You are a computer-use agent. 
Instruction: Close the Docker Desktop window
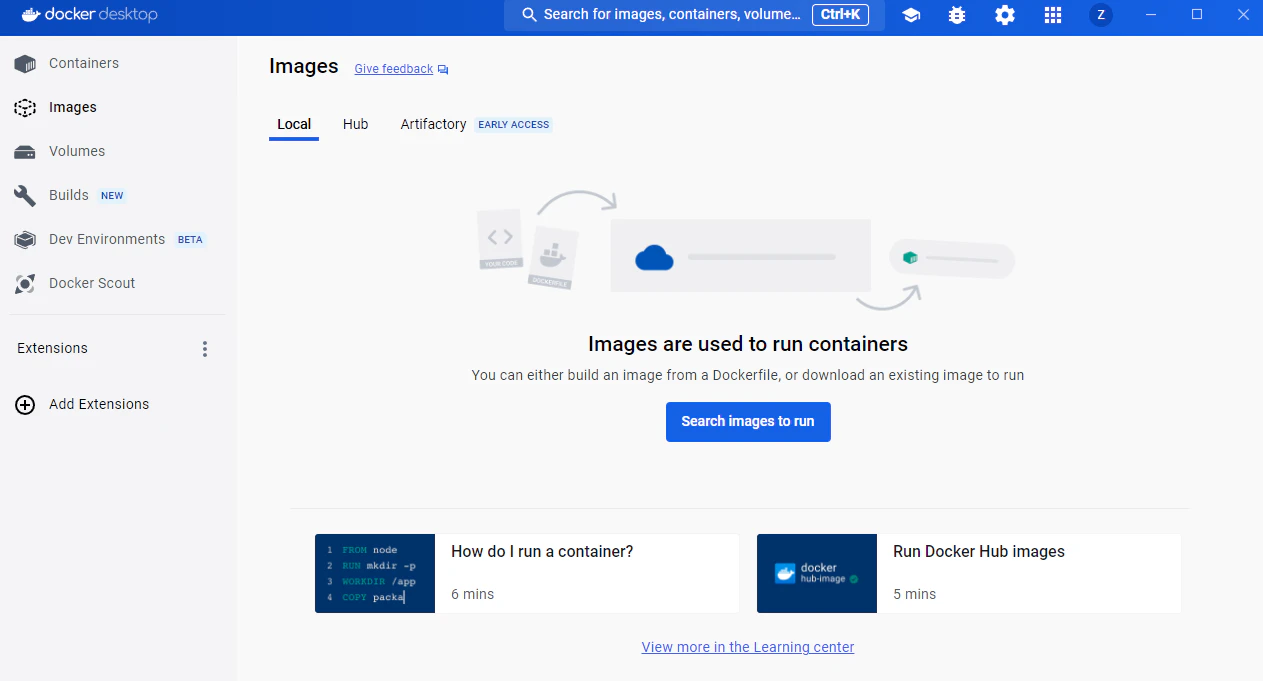click(1243, 15)
